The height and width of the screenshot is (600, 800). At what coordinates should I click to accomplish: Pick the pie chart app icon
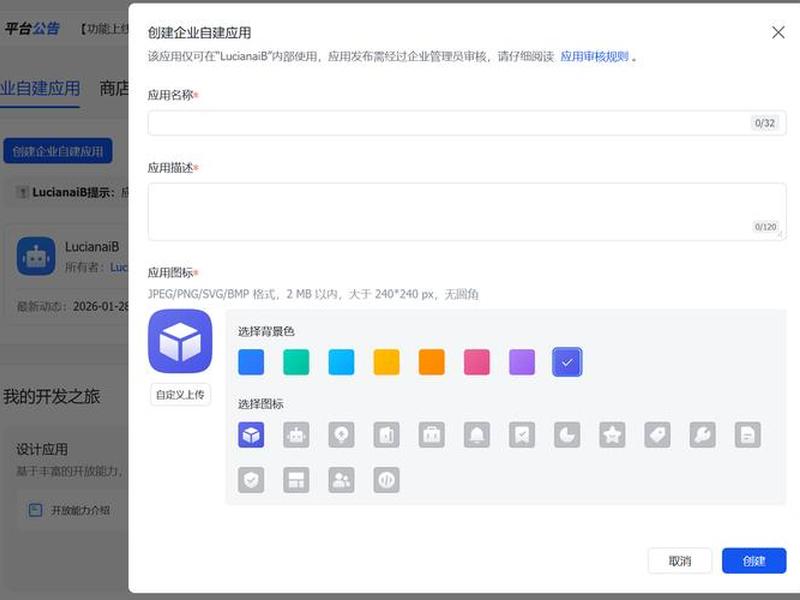567,435
